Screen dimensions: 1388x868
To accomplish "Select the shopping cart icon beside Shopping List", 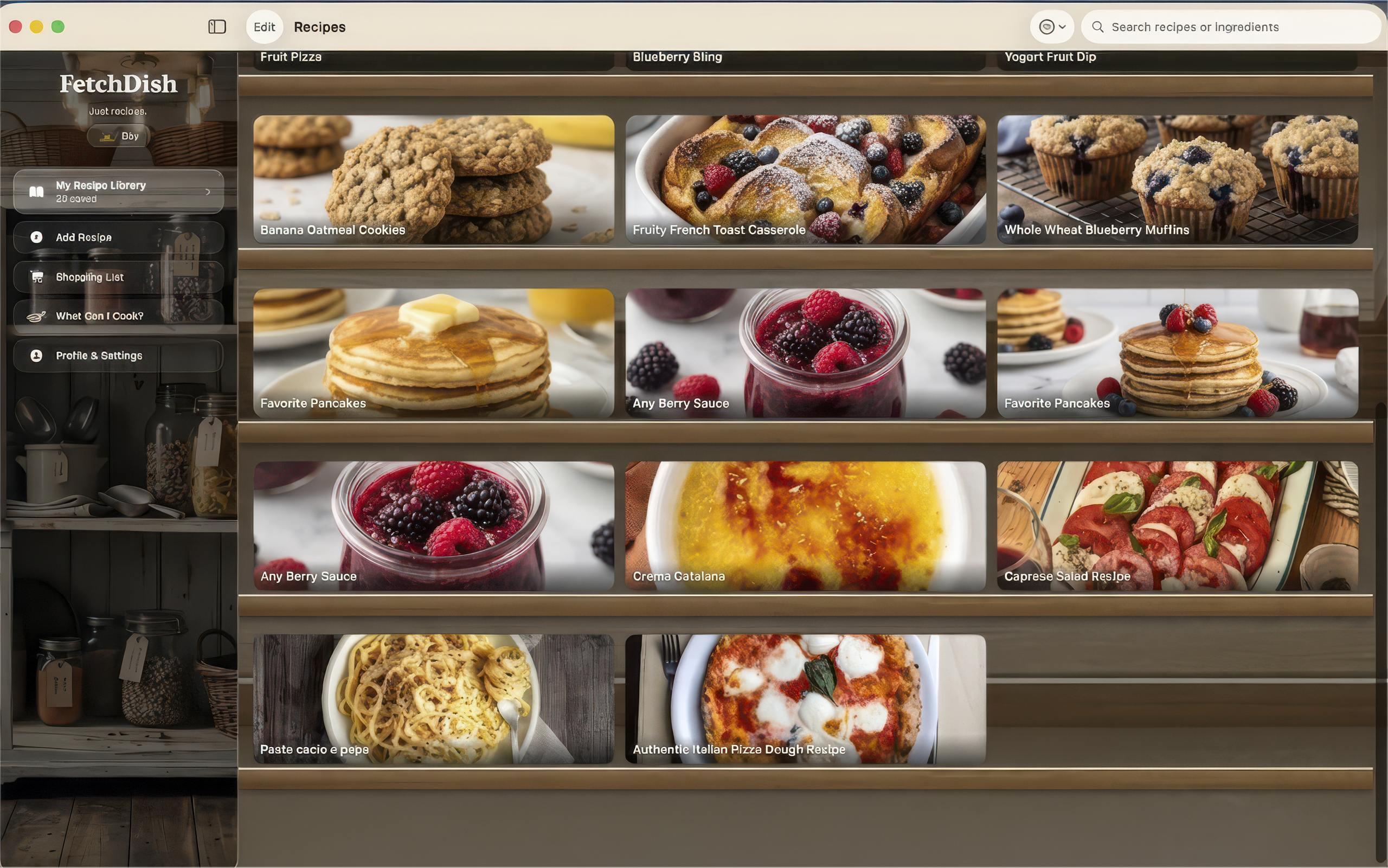I will [37, 277].
